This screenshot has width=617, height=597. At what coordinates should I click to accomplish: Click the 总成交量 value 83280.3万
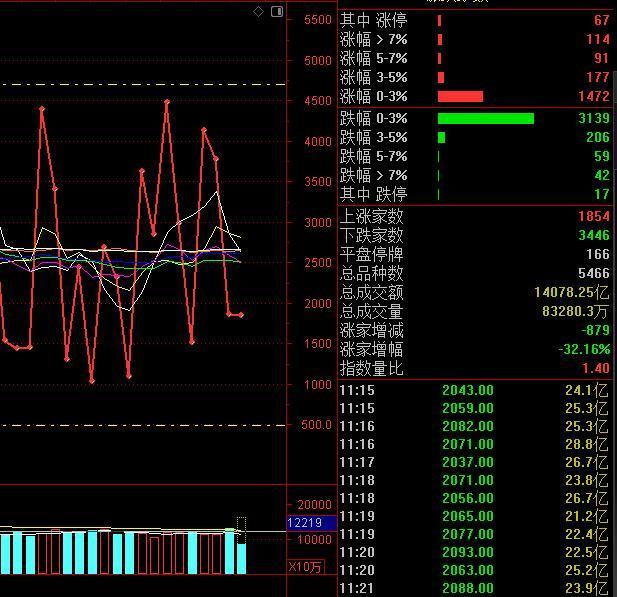click(x=575, y=311)
